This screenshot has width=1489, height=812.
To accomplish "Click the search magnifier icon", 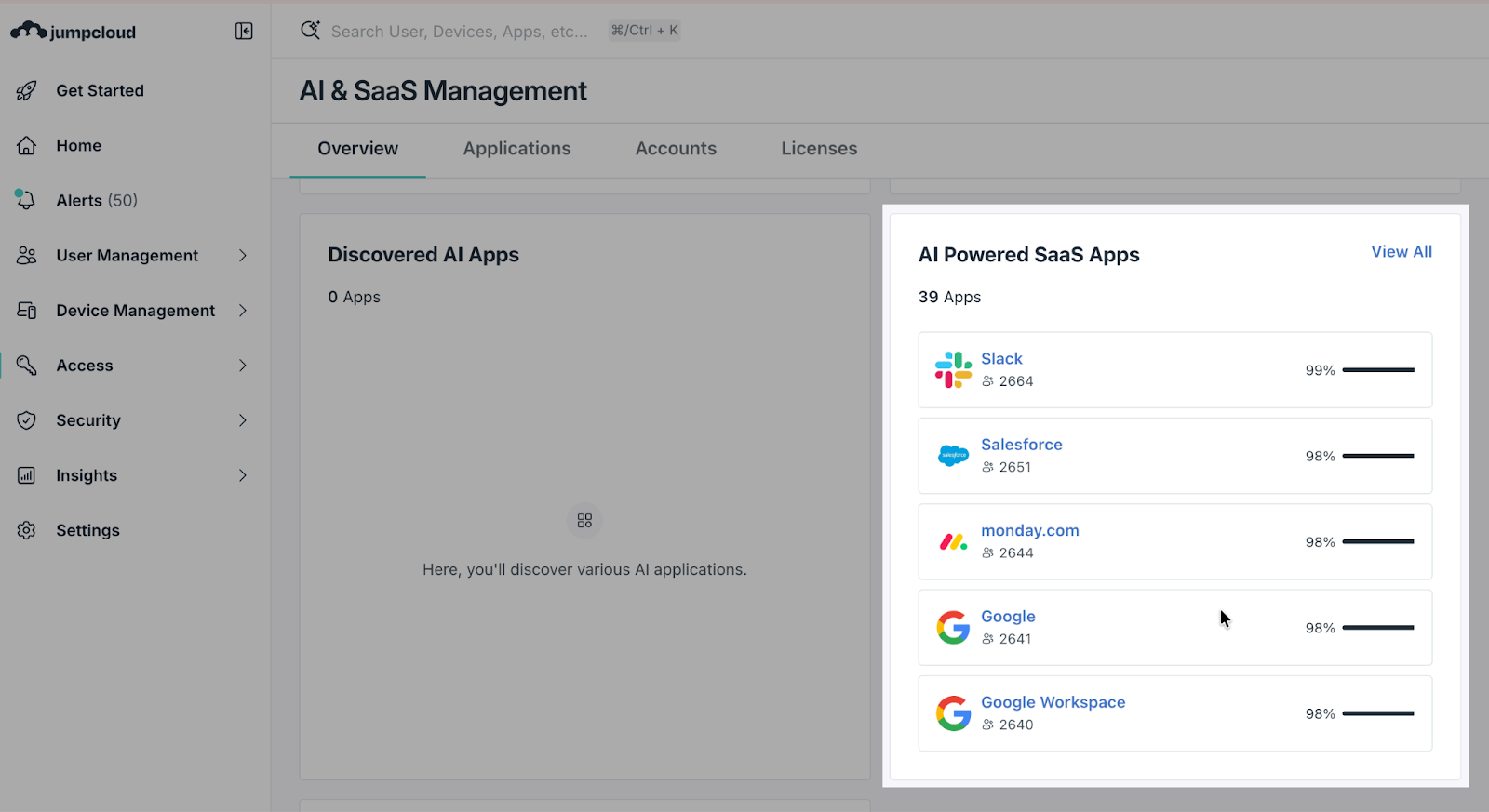I will click(x=310, y=31).
